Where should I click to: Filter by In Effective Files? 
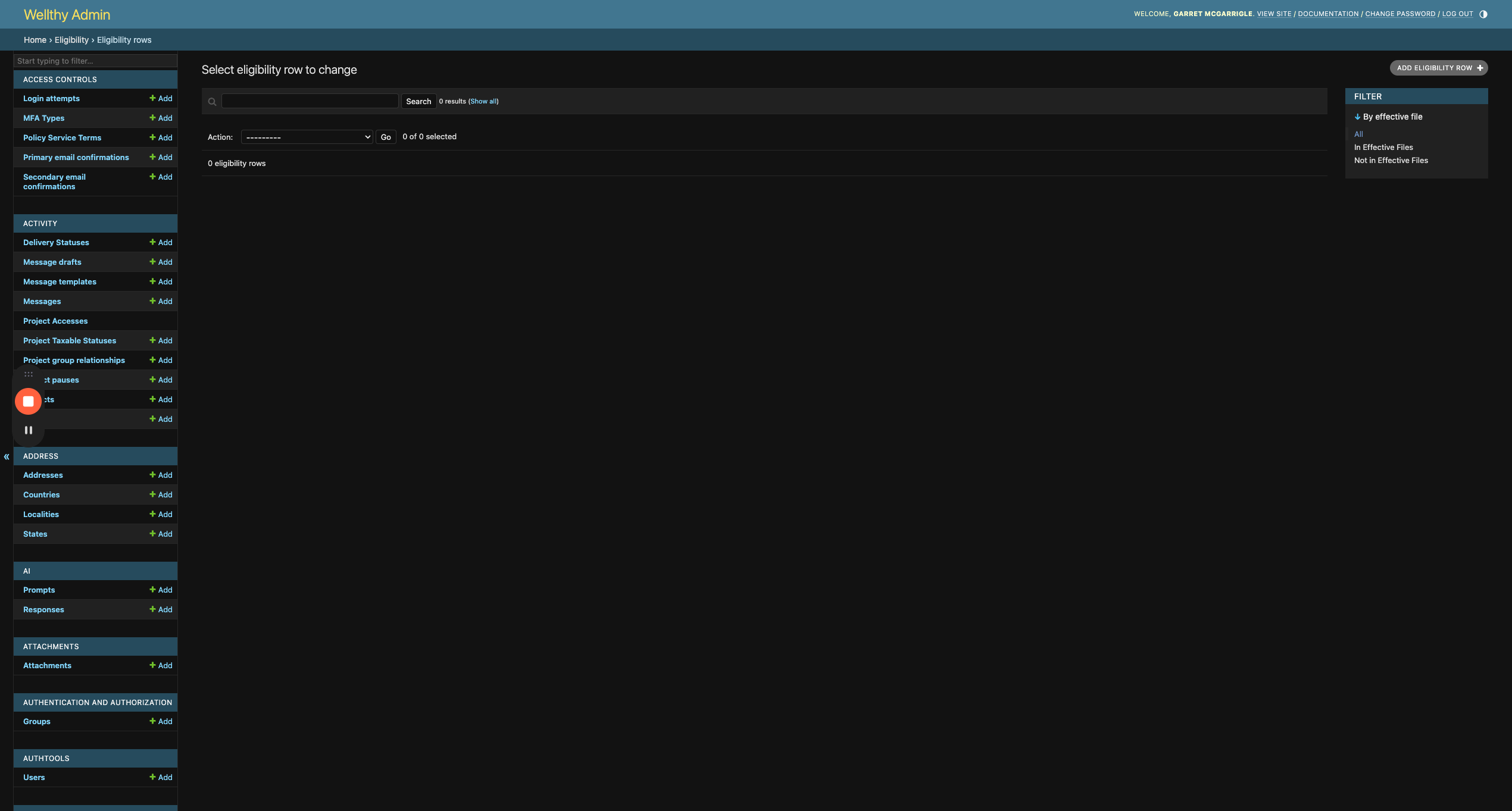point(1383,147)
